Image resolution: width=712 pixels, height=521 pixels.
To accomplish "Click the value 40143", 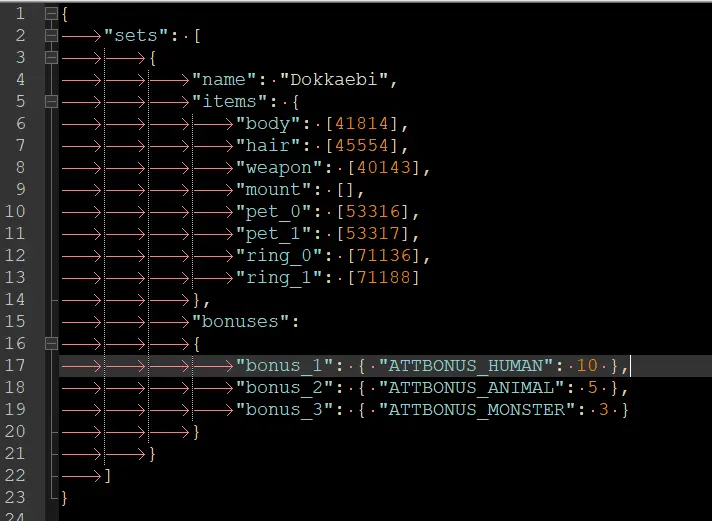I will pyautogui.click(x=384, y=168).
